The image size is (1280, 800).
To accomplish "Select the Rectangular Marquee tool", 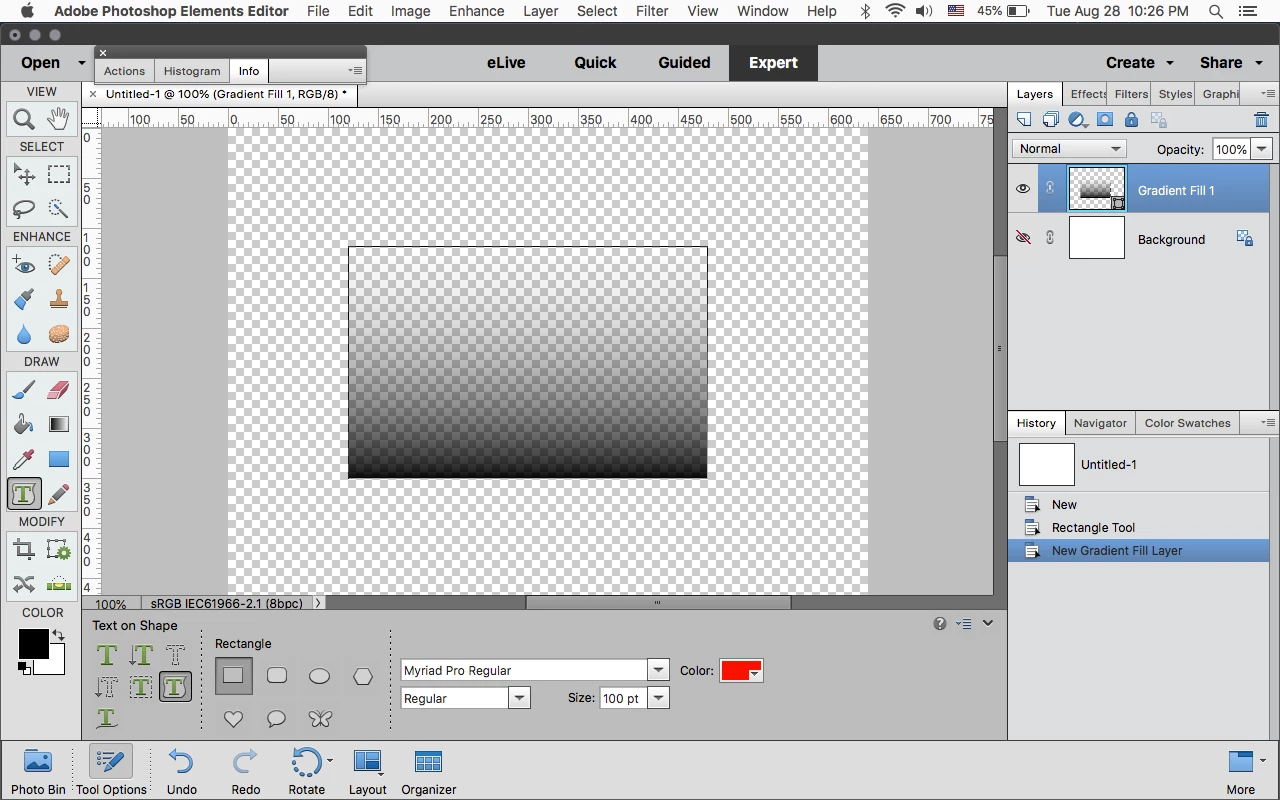I will click(x=59, y=174).
